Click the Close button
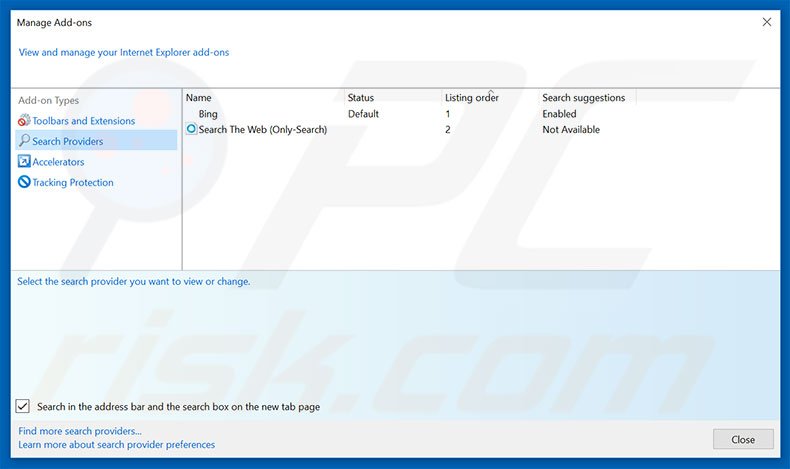This screenshot has height=469, width=790. pyautogui.click(x=743, y=439)
